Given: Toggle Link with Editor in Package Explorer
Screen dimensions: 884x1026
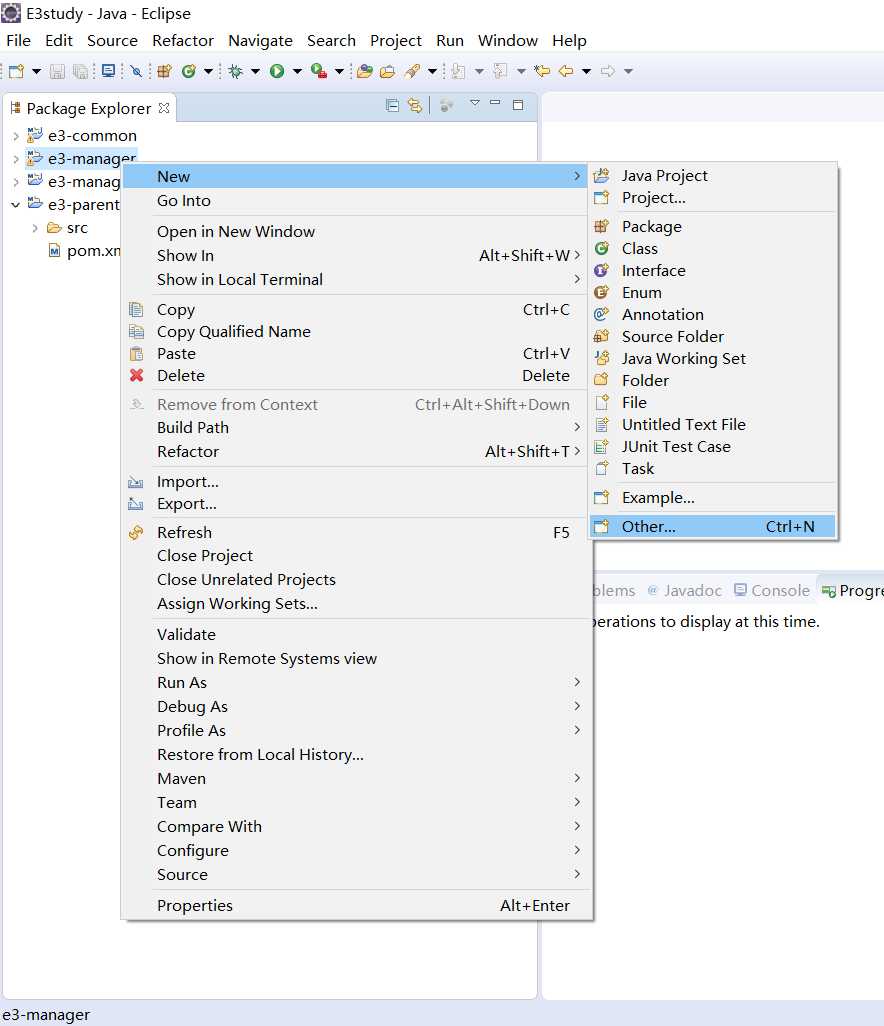Looking at the screenshot, I should pos(415,105).
